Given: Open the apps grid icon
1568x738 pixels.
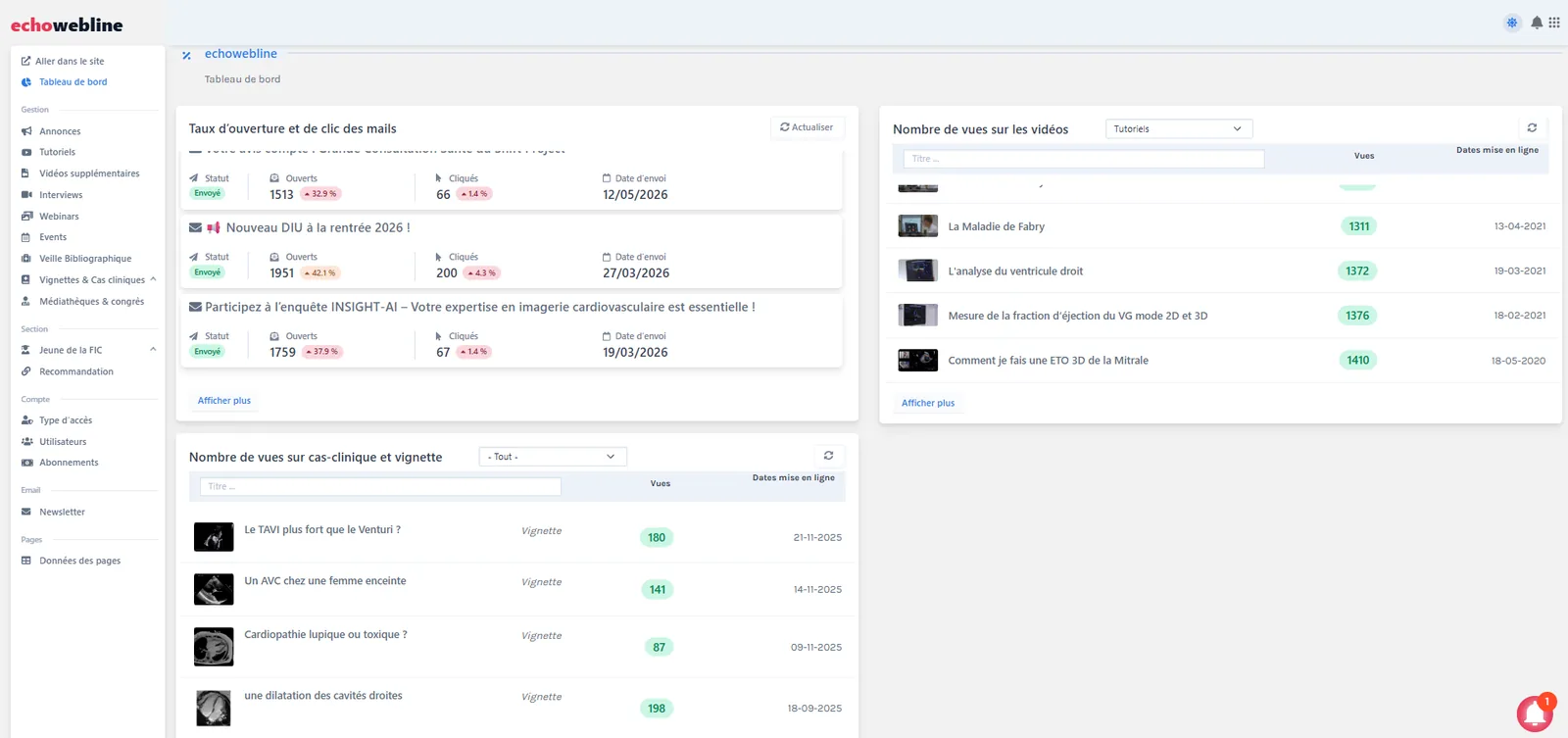Looking at the screenshot, I should tap(1554, 23).
